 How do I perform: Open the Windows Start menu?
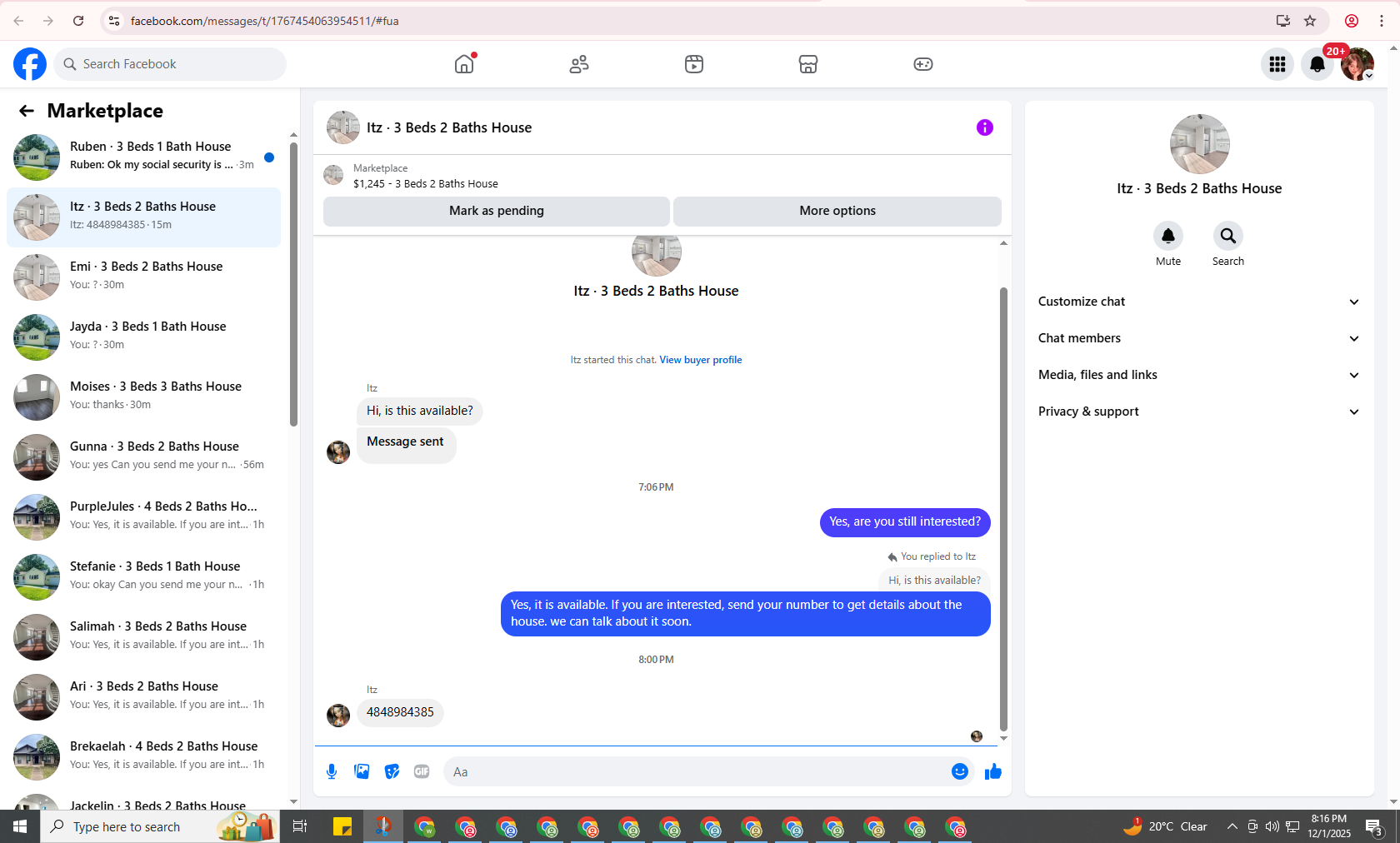20,826
